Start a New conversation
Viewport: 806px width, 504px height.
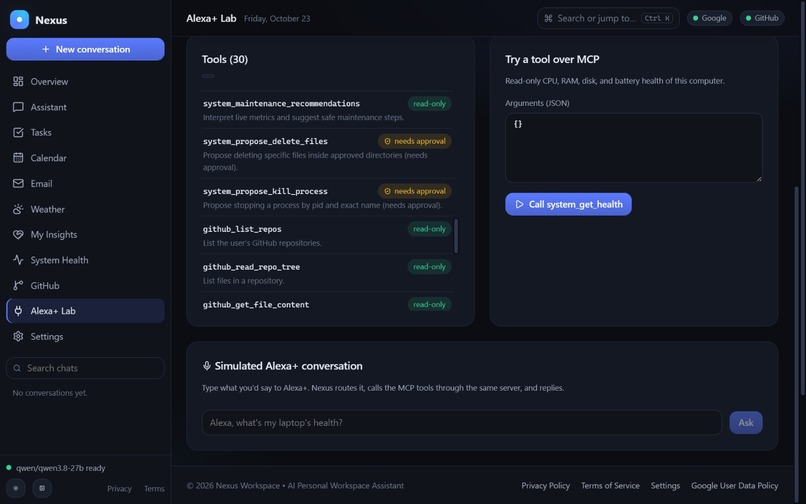pos(85,49)
